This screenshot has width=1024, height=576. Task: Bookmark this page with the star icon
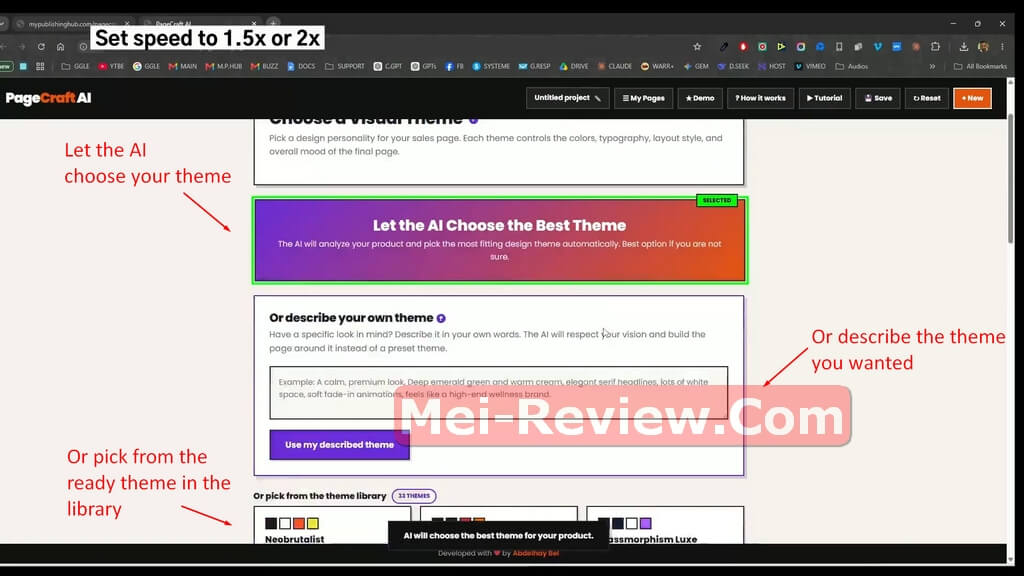[x=697, y=47]
